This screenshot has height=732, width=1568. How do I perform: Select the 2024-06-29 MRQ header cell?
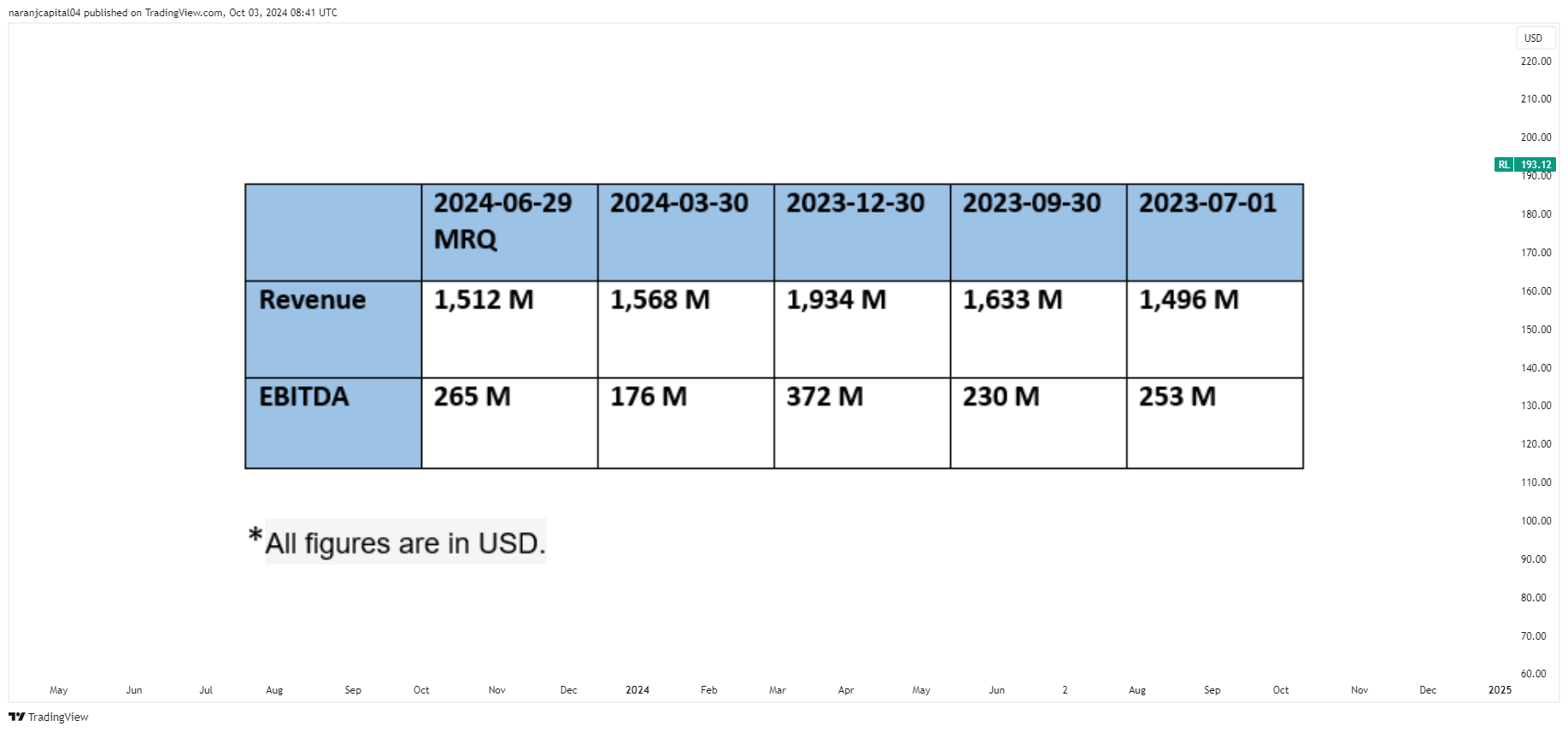click(509, 231)
